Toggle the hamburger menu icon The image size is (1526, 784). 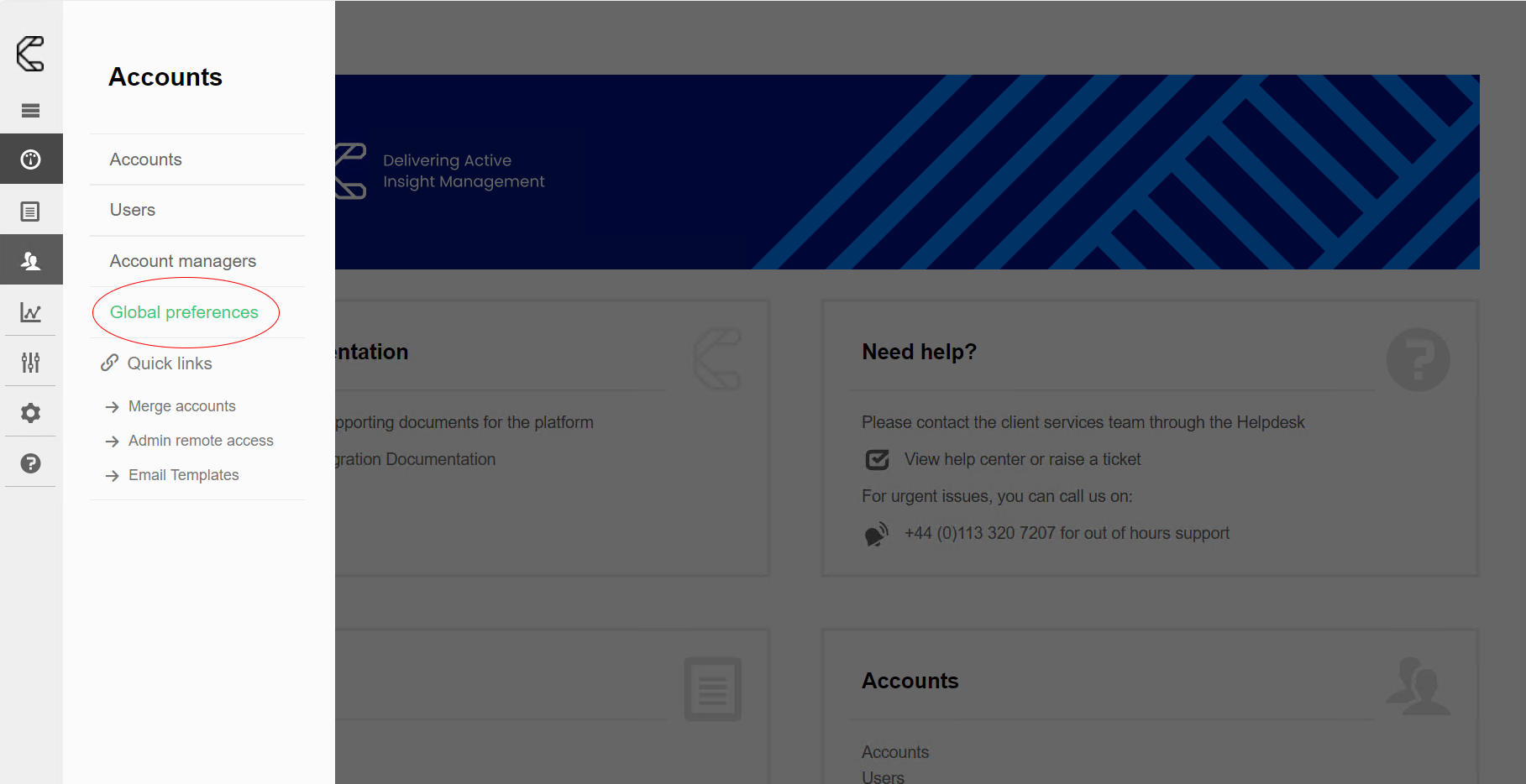pos(30,110)
